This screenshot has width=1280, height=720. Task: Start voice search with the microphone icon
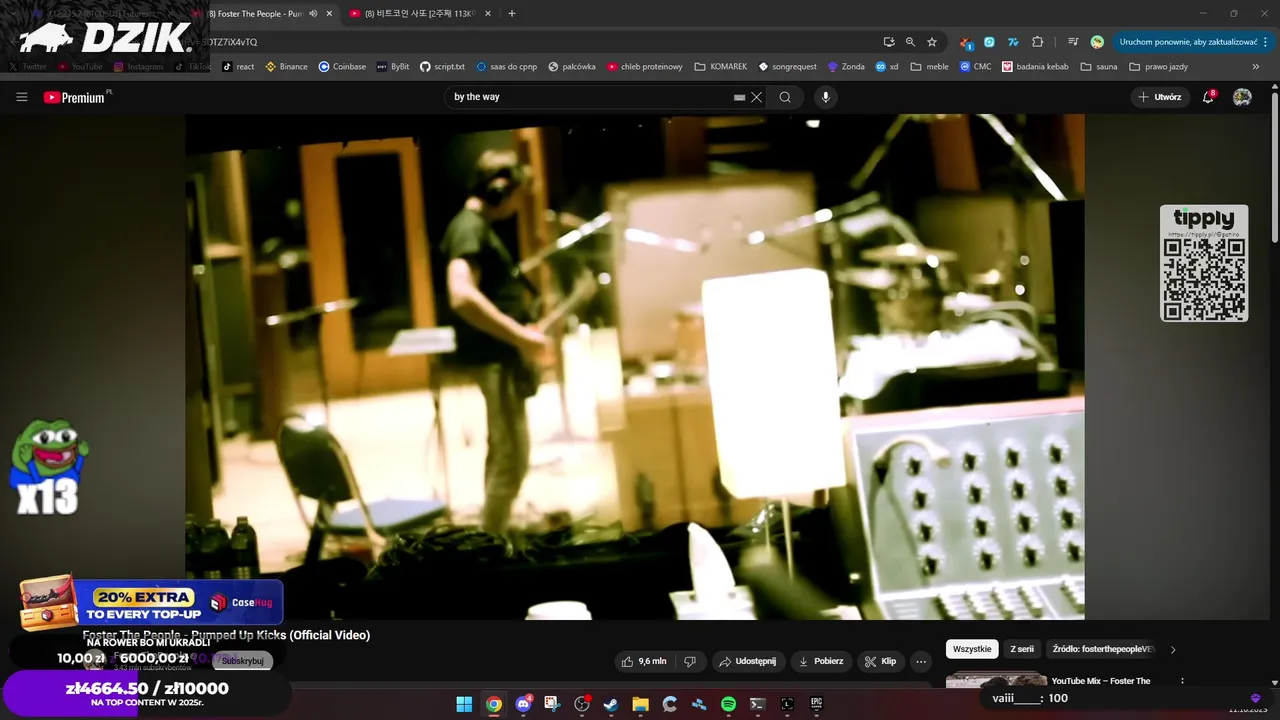(825, 97)
